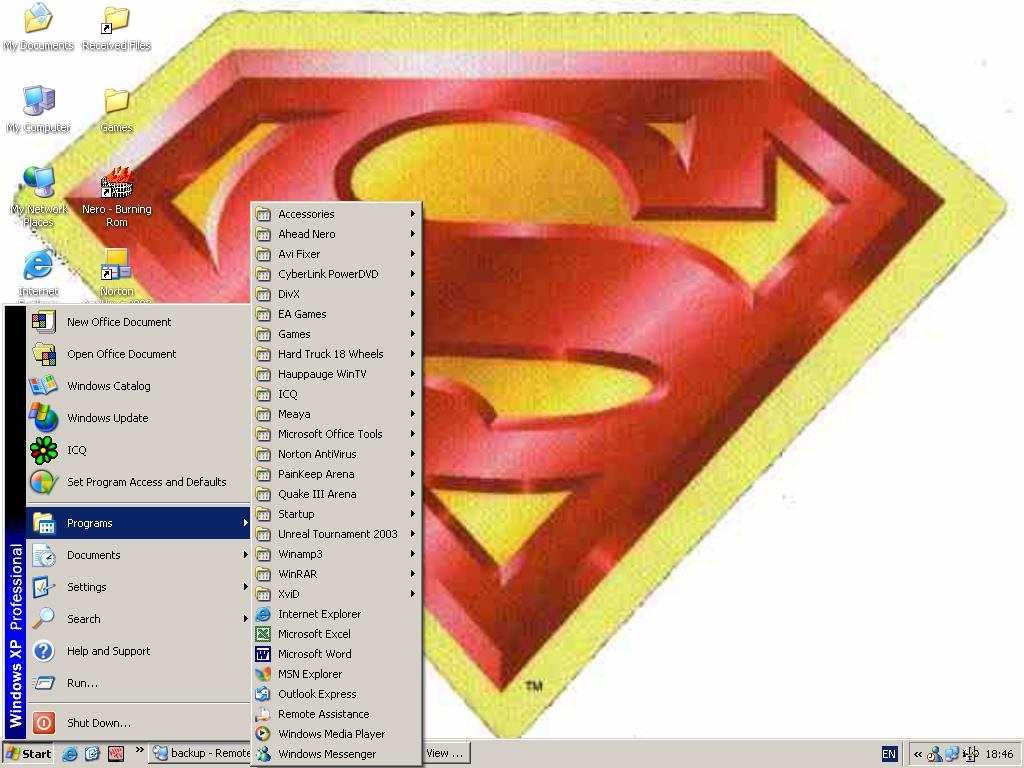This screenshot has width=1024, height=768.
Task: Click the New Office Document icon
Action: (44, 322)
